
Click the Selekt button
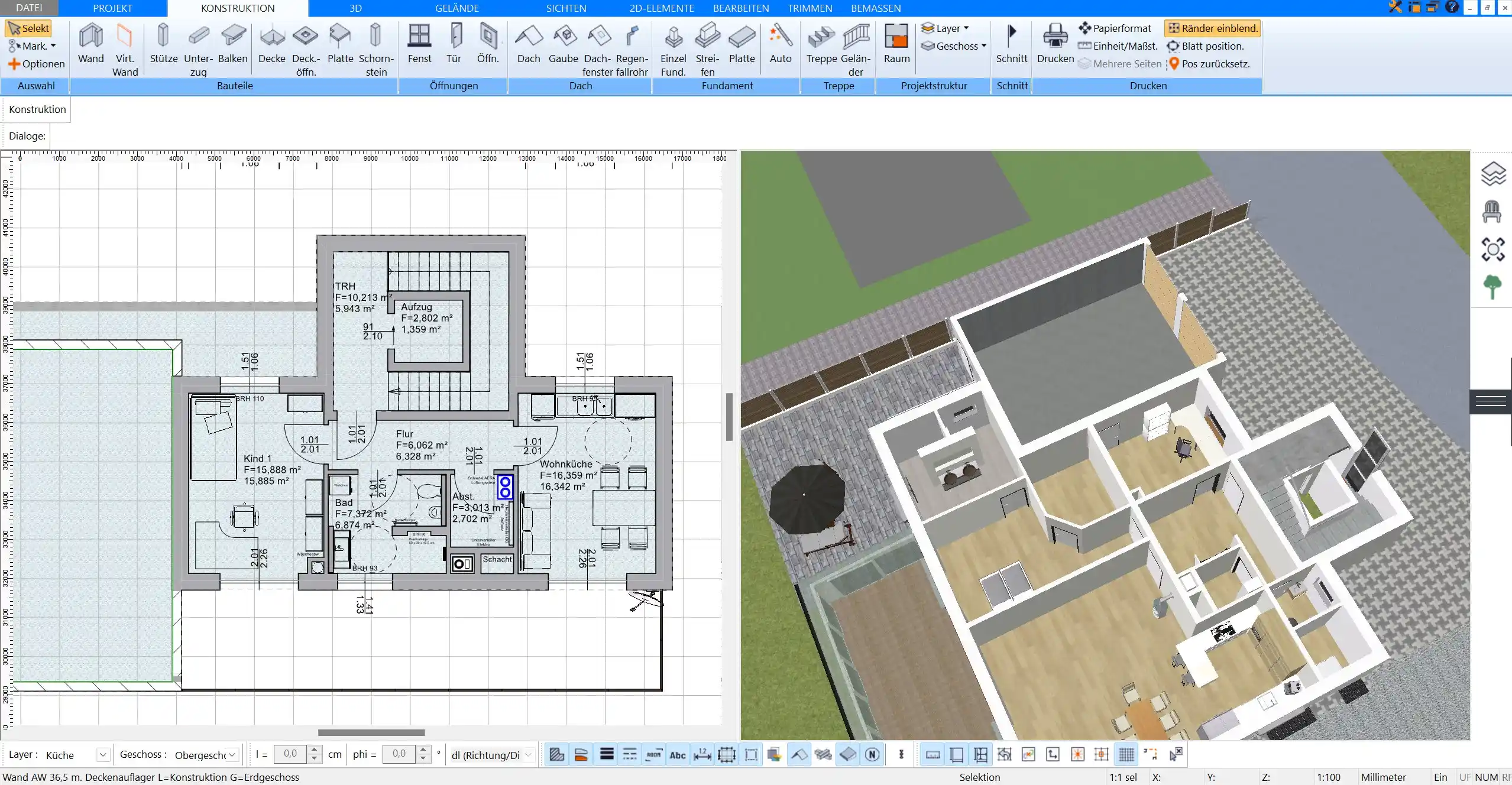29,28
